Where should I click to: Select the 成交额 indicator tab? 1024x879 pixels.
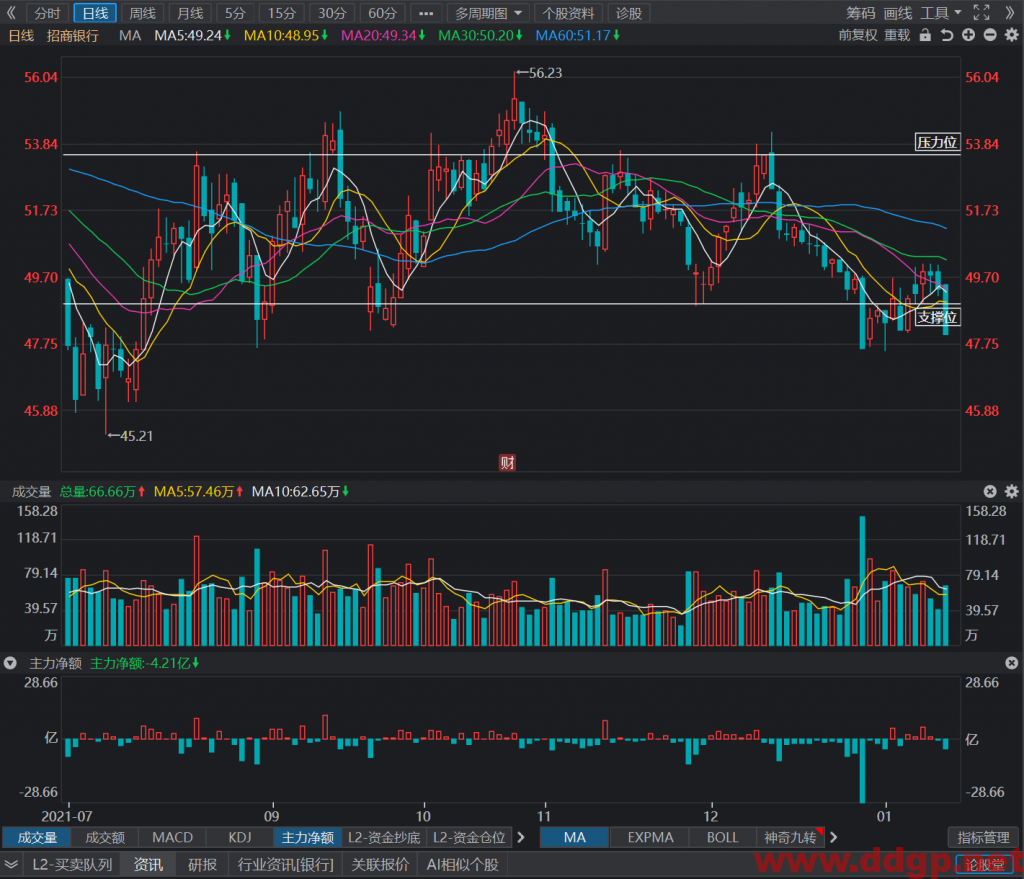[x=104, y=837]
